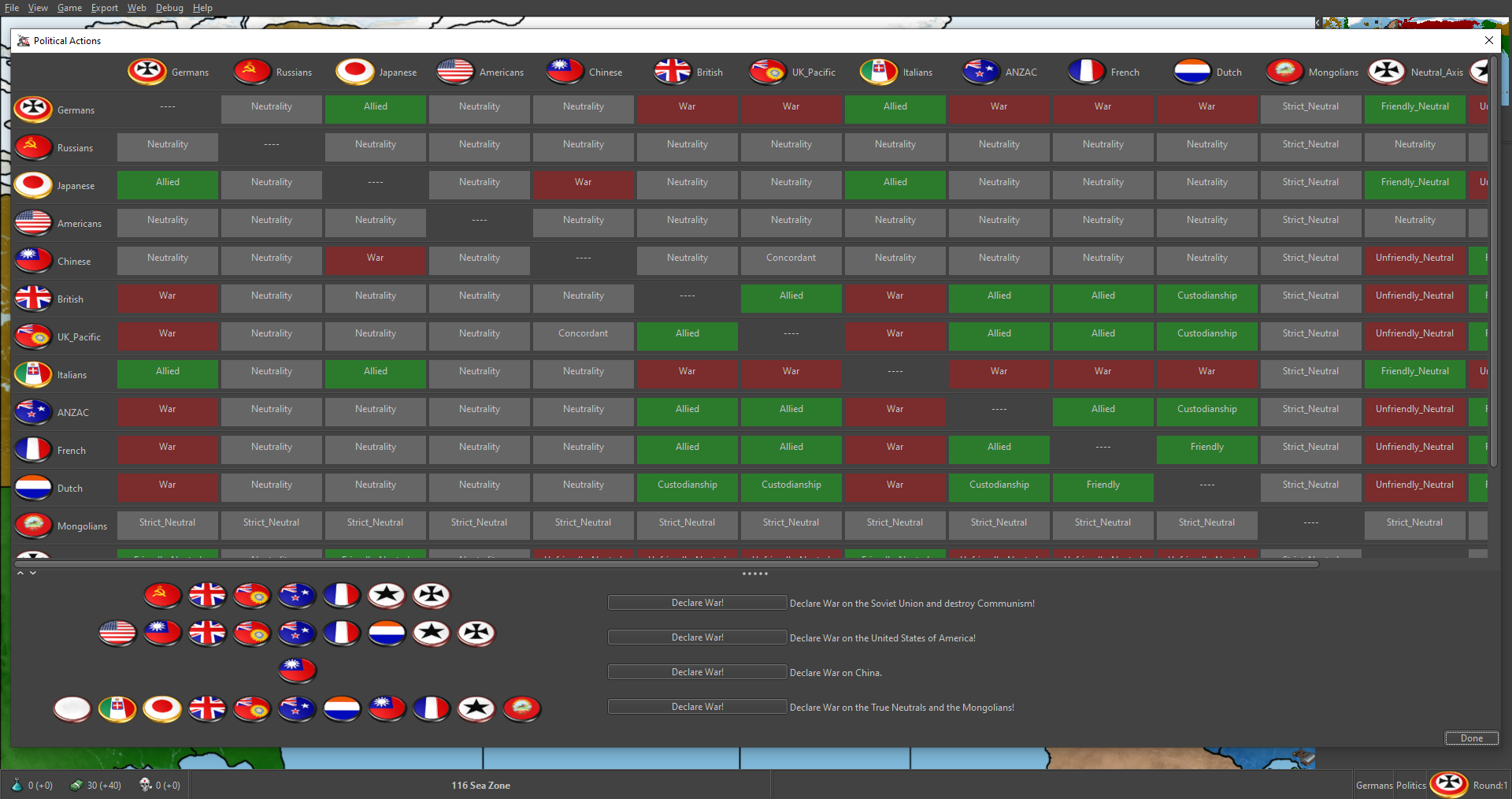
Task: Click the Germans roundel beside Round:1
Action: [x=1449, y=784]
